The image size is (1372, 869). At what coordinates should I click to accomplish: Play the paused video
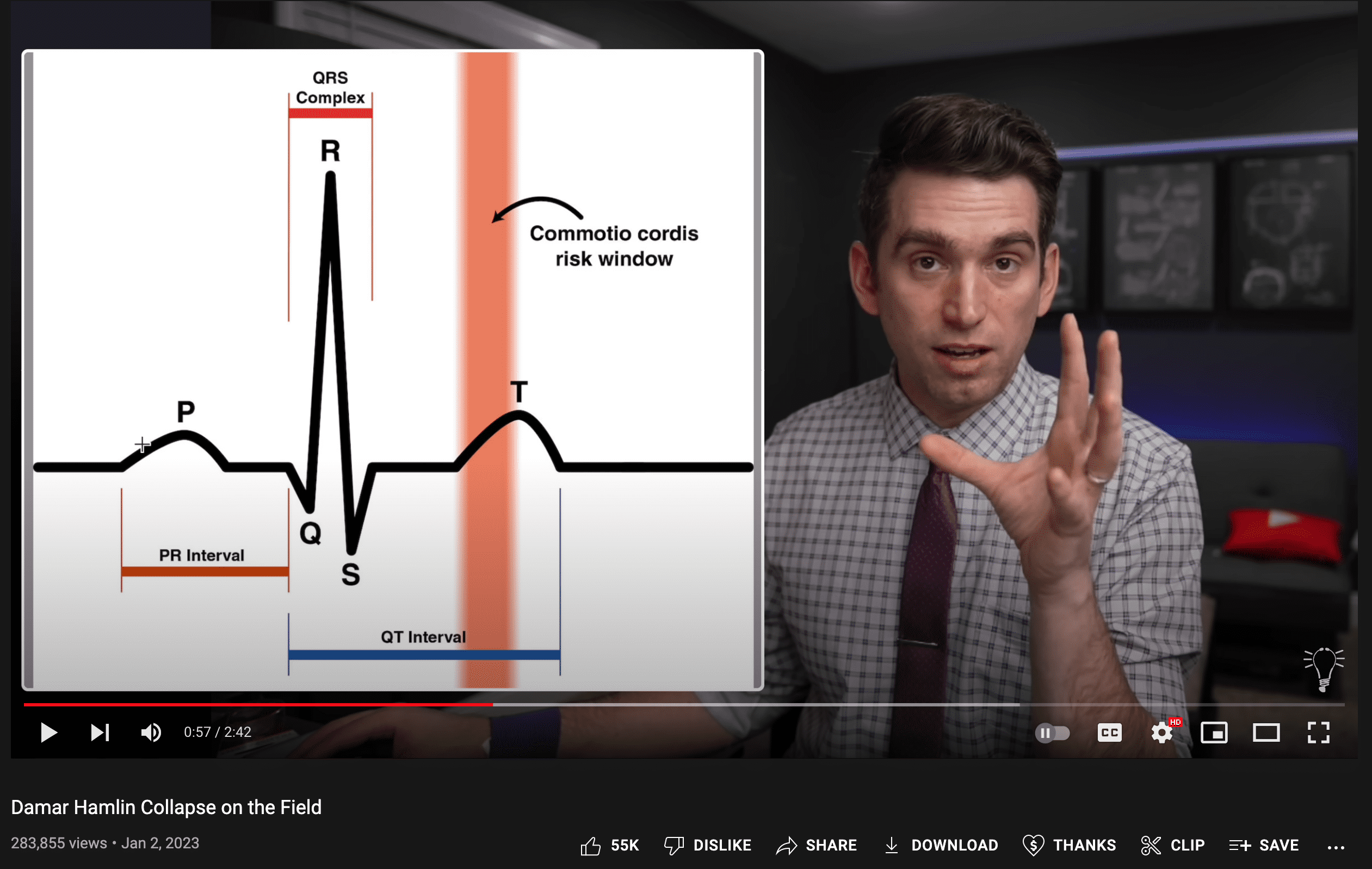click(49, 733)
